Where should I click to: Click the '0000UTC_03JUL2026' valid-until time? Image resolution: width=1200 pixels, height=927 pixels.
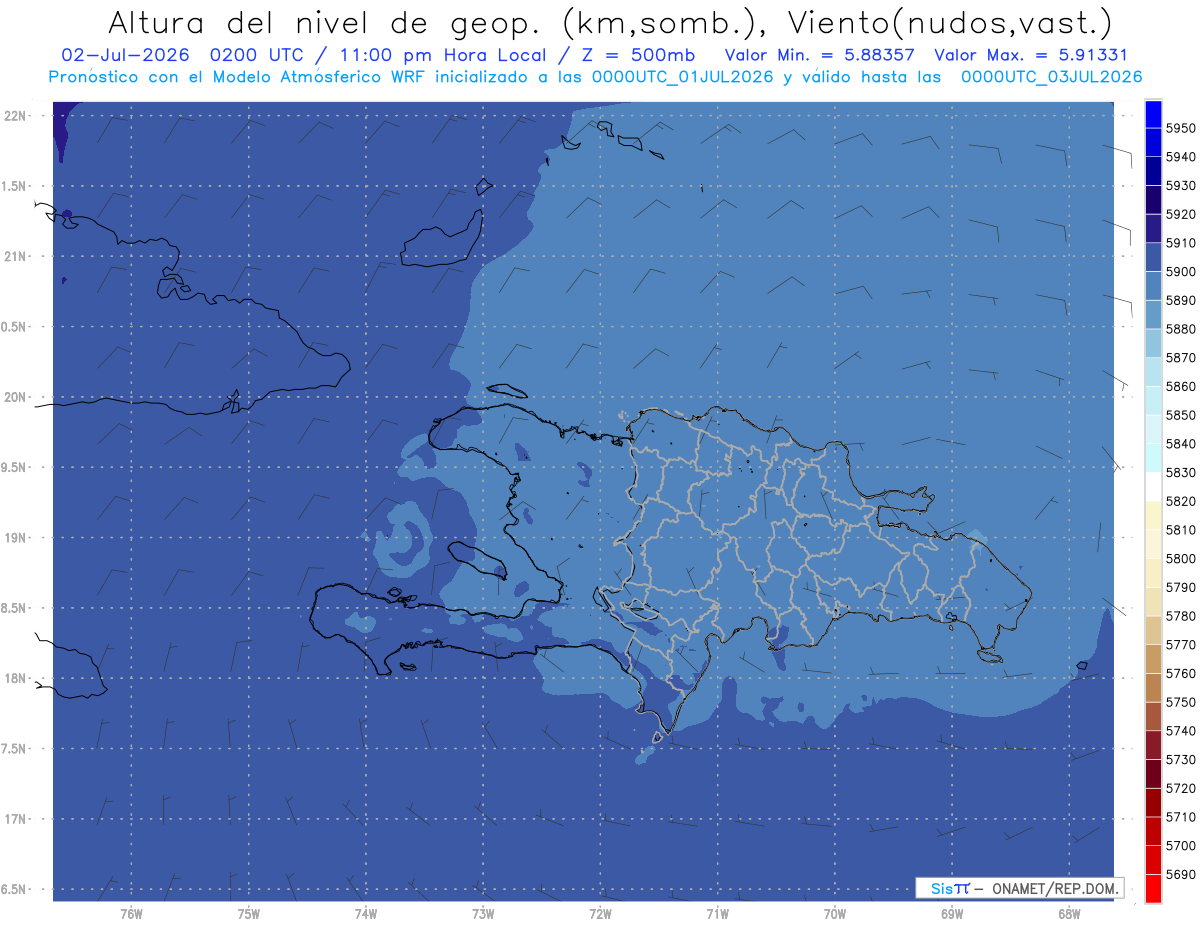(x=1052, y=77)
